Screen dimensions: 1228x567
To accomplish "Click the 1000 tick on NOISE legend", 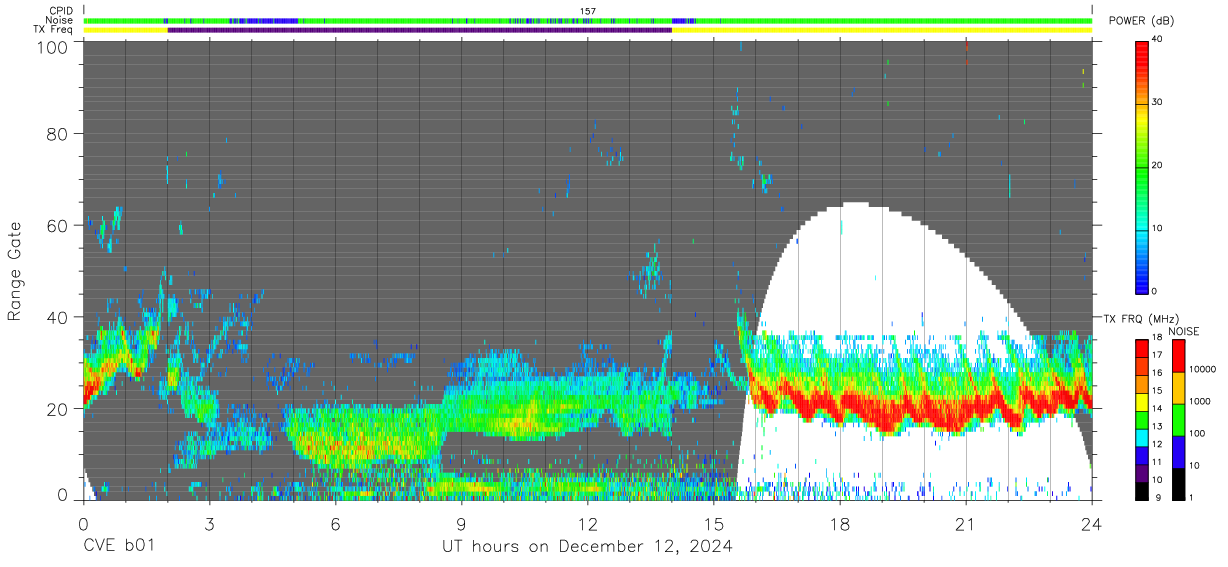I will (x=1199, y=401).
